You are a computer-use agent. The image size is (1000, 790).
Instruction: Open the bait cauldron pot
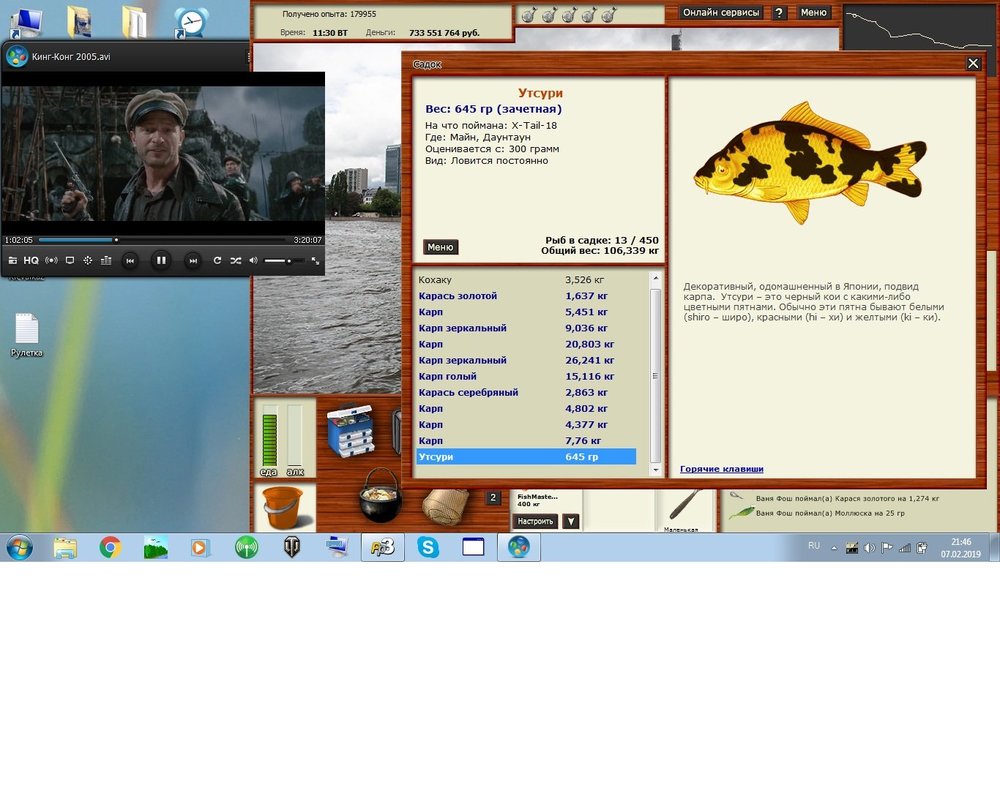coord(380,497)
